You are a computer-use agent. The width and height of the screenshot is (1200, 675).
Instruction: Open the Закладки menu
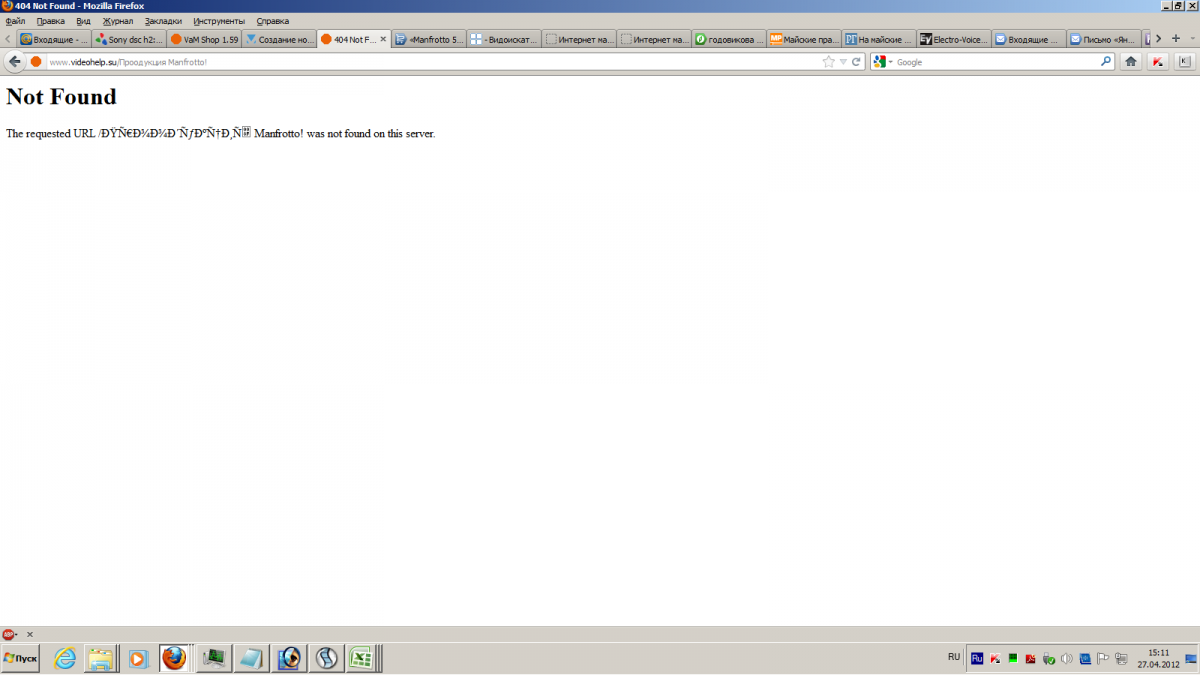(163, 21)
